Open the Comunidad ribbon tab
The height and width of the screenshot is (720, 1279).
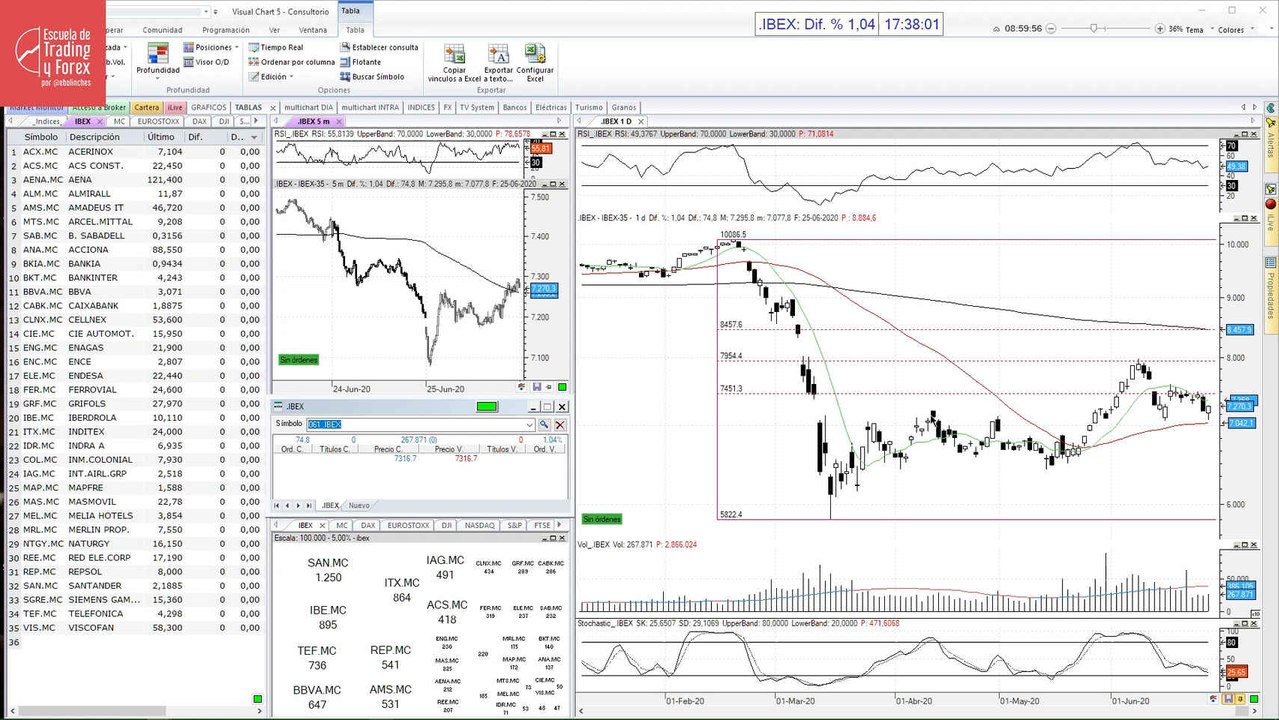point(162,30)
